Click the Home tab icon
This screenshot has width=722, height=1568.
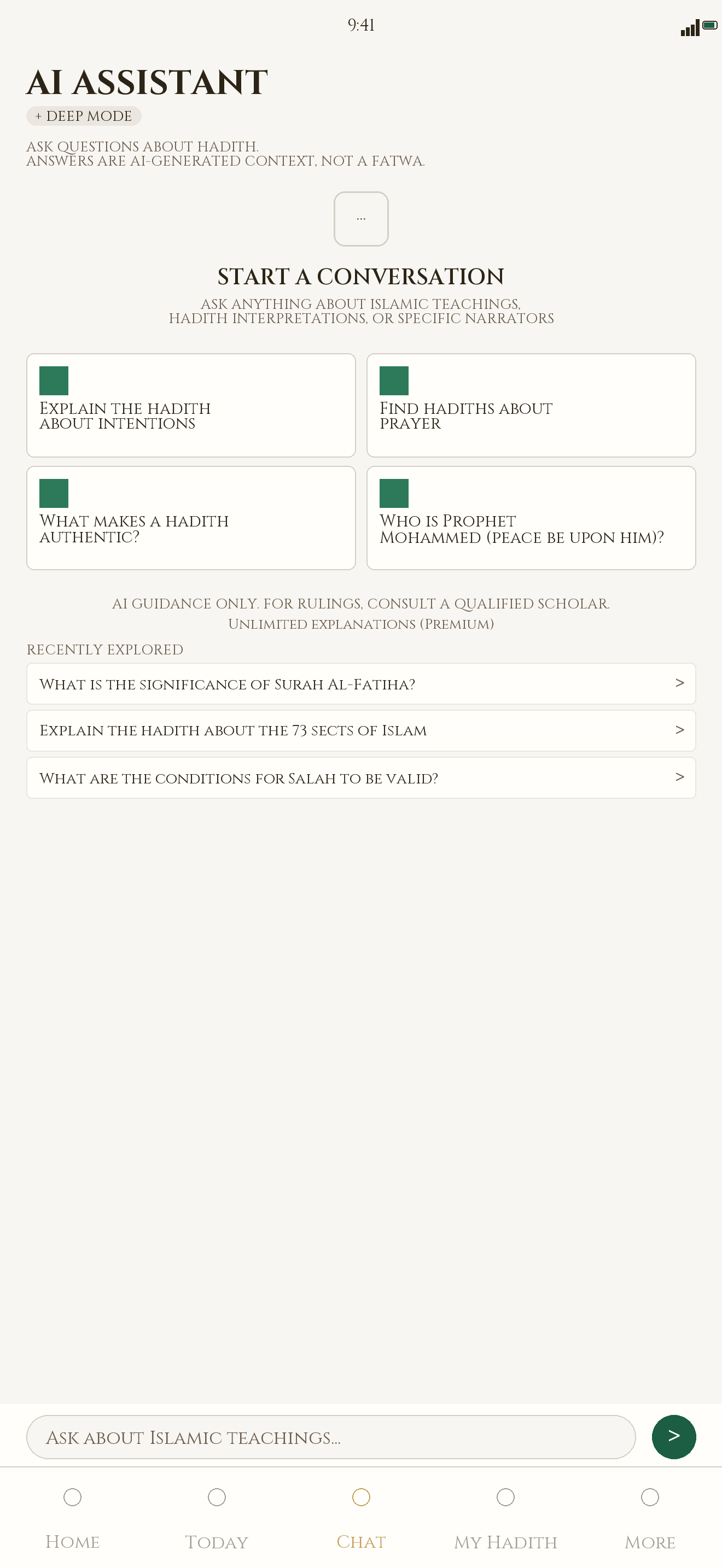coord(72,1497)
